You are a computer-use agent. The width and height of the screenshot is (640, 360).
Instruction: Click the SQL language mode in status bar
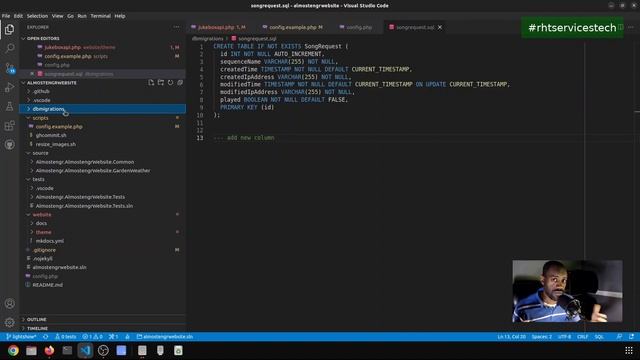[x=599, y=337]
